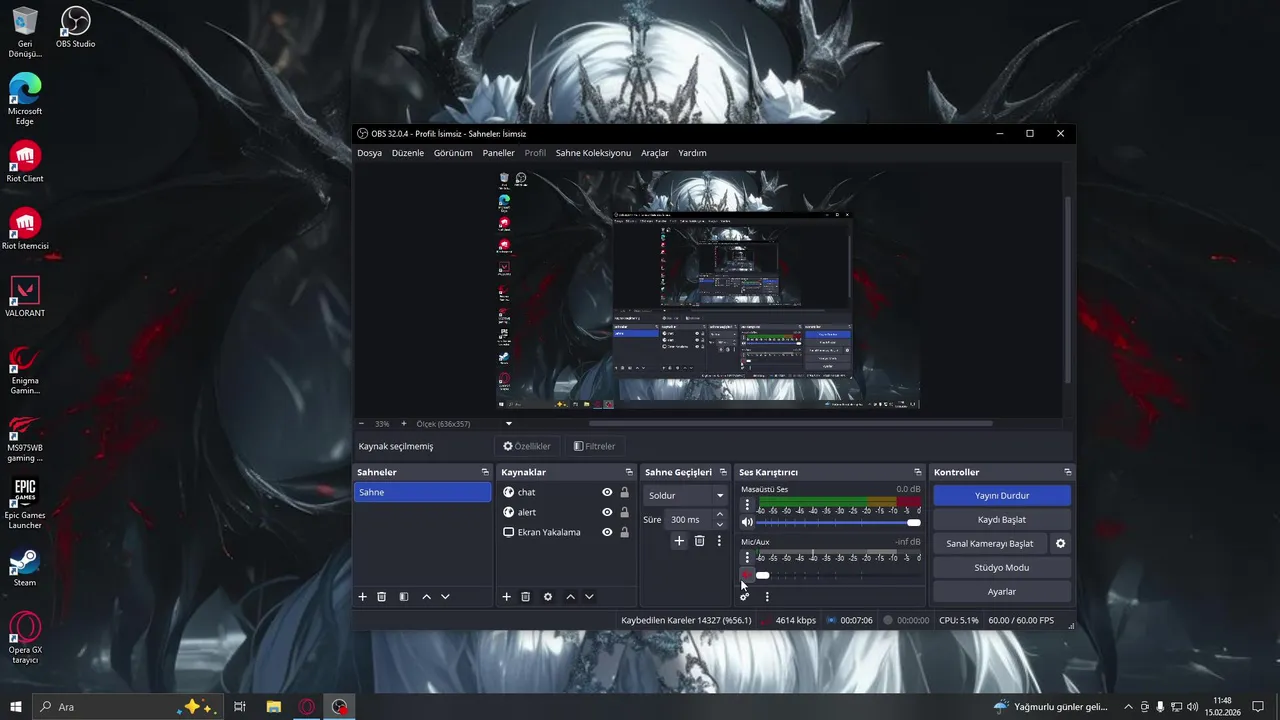The image size is (1280, 720).
Task: Undock the Ses Karıştırıcı panel with its float icon
Action: click(x=917, y=472)
